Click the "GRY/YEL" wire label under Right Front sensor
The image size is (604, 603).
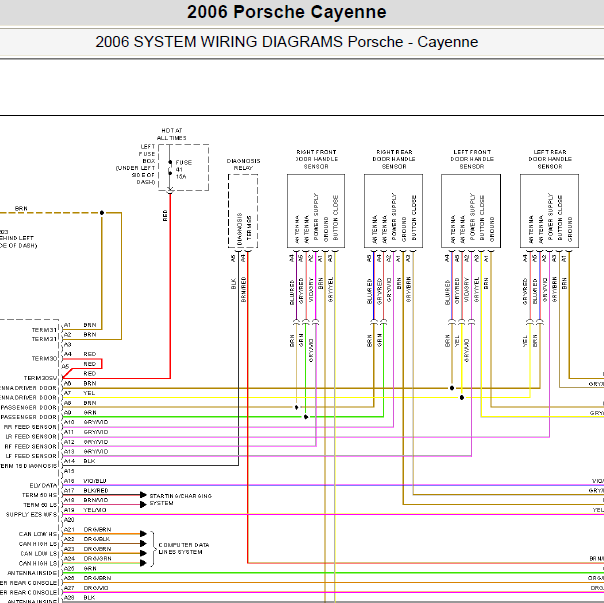330,289
